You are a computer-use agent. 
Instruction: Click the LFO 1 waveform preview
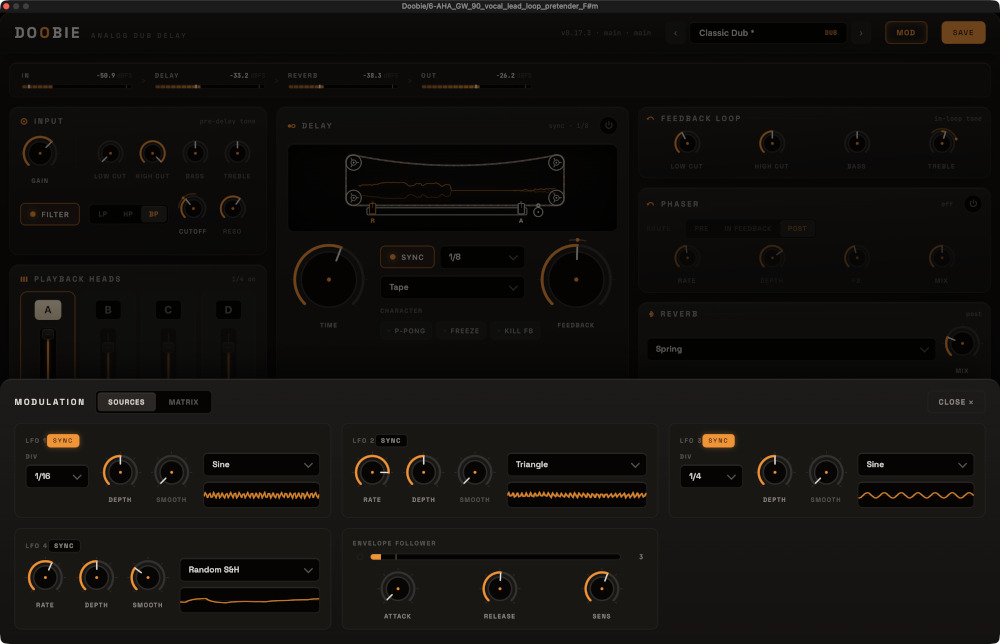261,495
